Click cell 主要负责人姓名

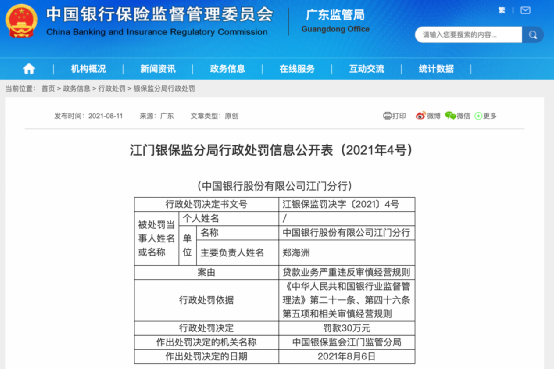[237, 253]
